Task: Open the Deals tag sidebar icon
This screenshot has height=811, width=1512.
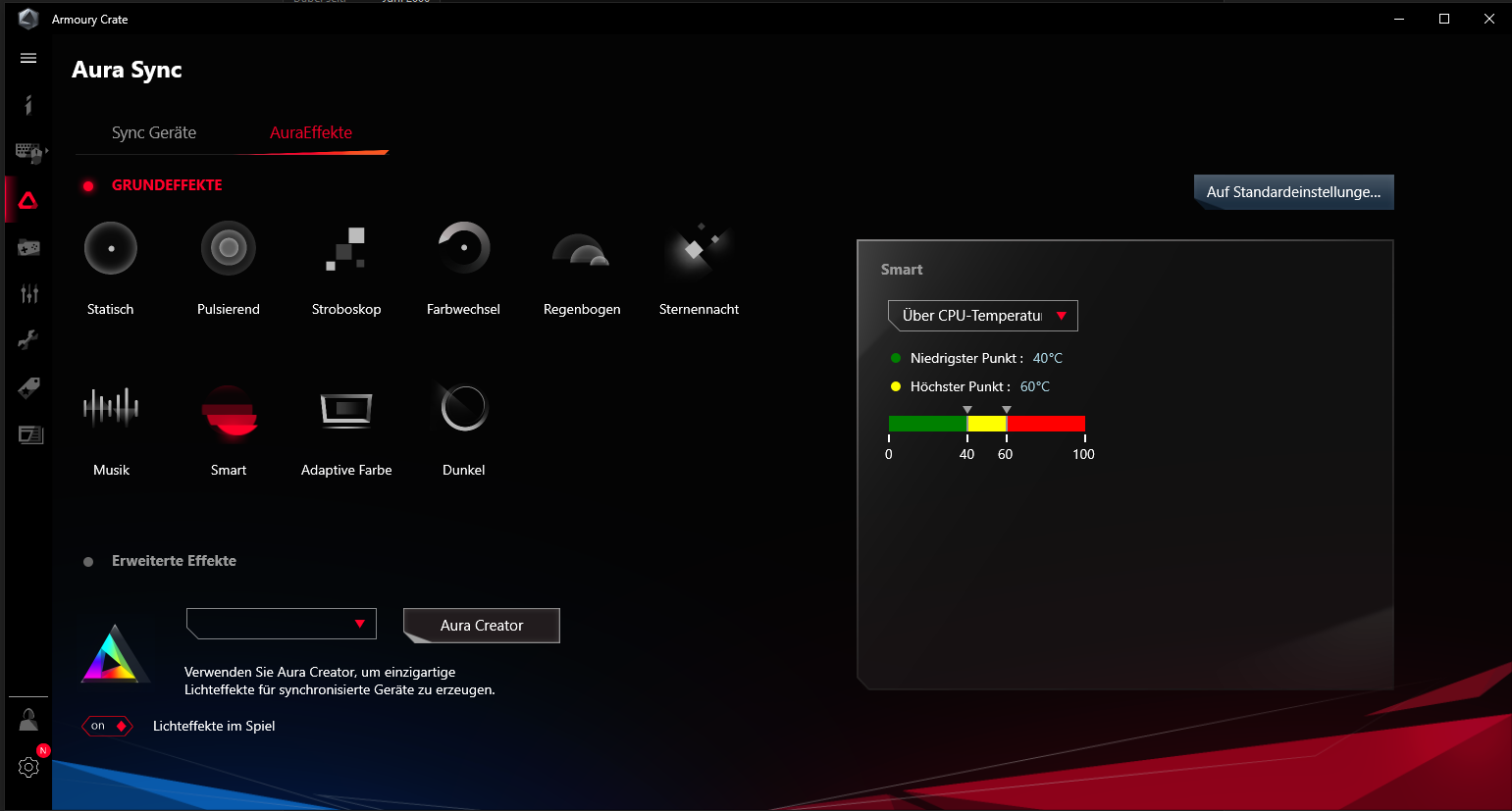Action: [x=28, y=387]
